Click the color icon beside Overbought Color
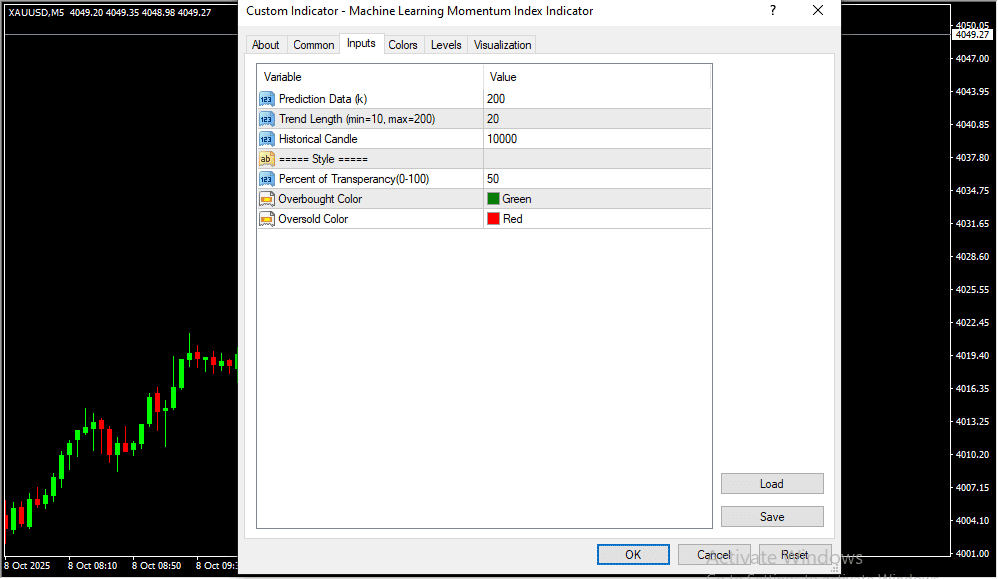Image resolution: width=998 pixels, height=579 pixels. point(266,199)
